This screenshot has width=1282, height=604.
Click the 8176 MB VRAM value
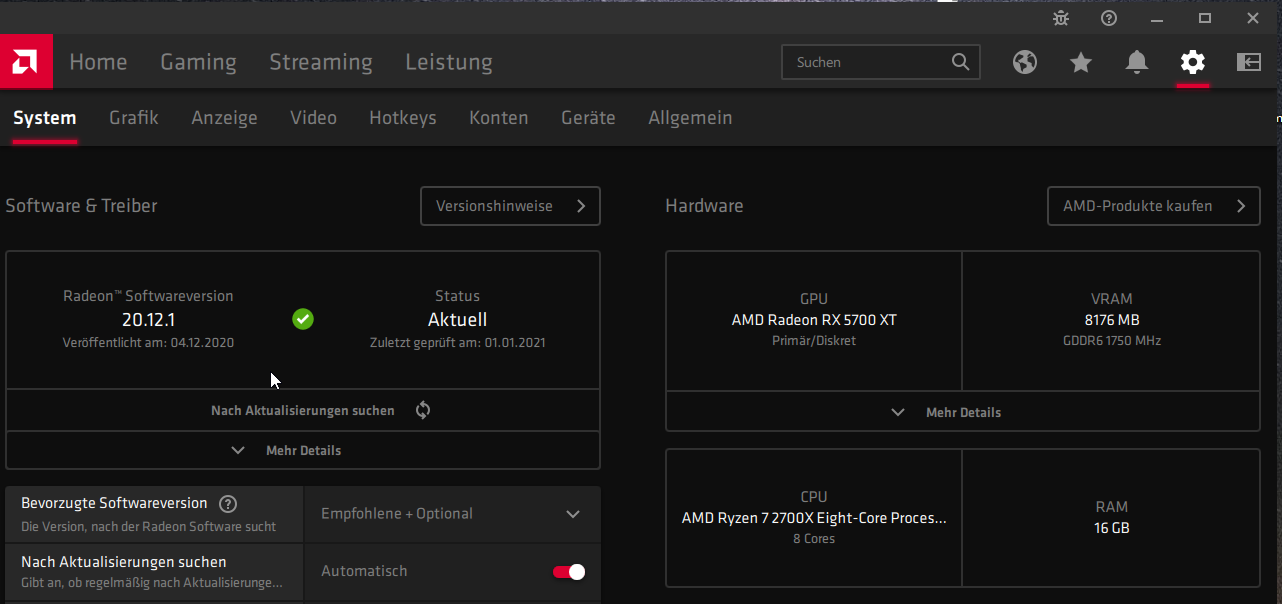click(1111, 320)
